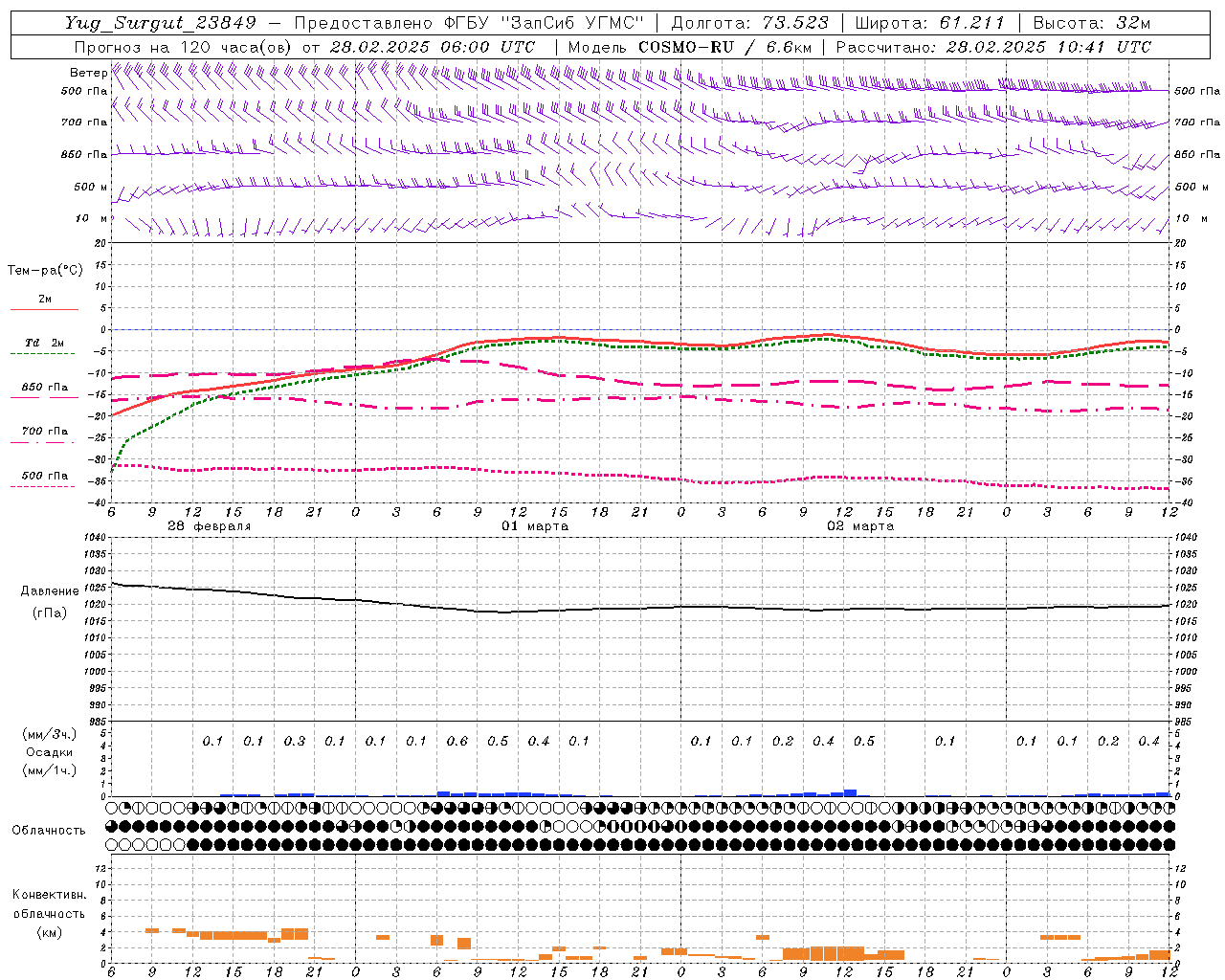Click the (гПа) unit under Давление

50,613
